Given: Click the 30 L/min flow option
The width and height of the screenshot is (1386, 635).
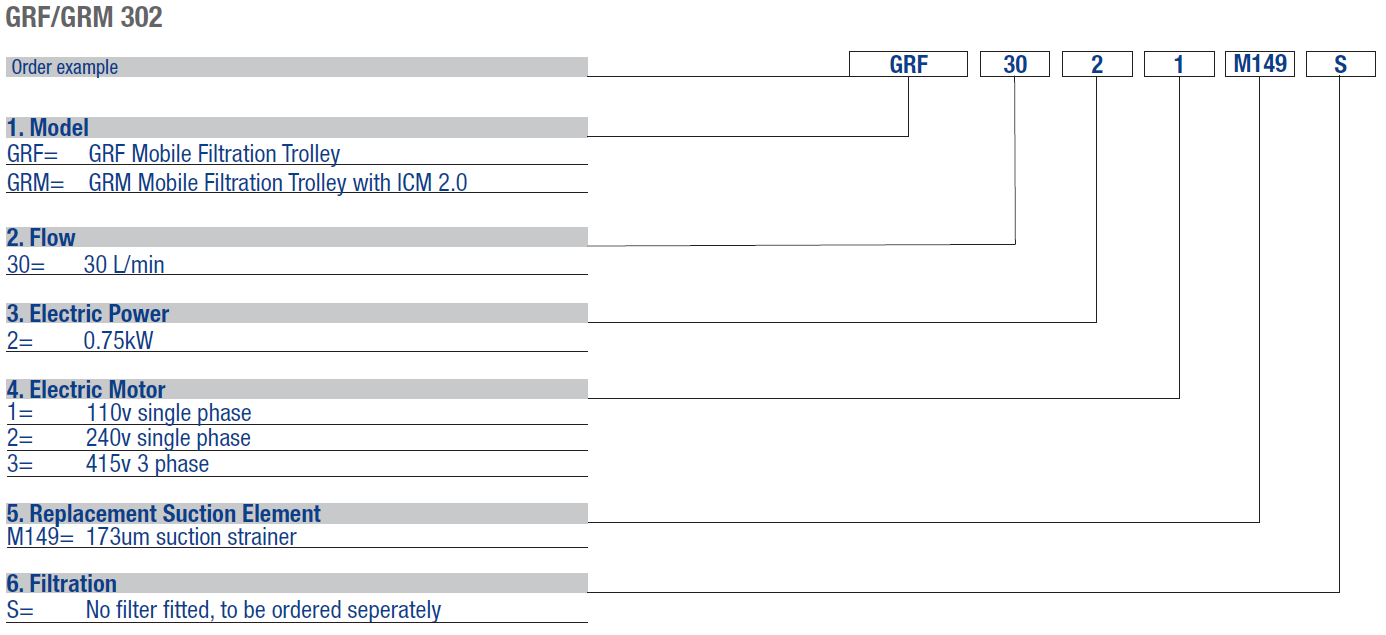Looking at the screenshot, I should (124, 265).
